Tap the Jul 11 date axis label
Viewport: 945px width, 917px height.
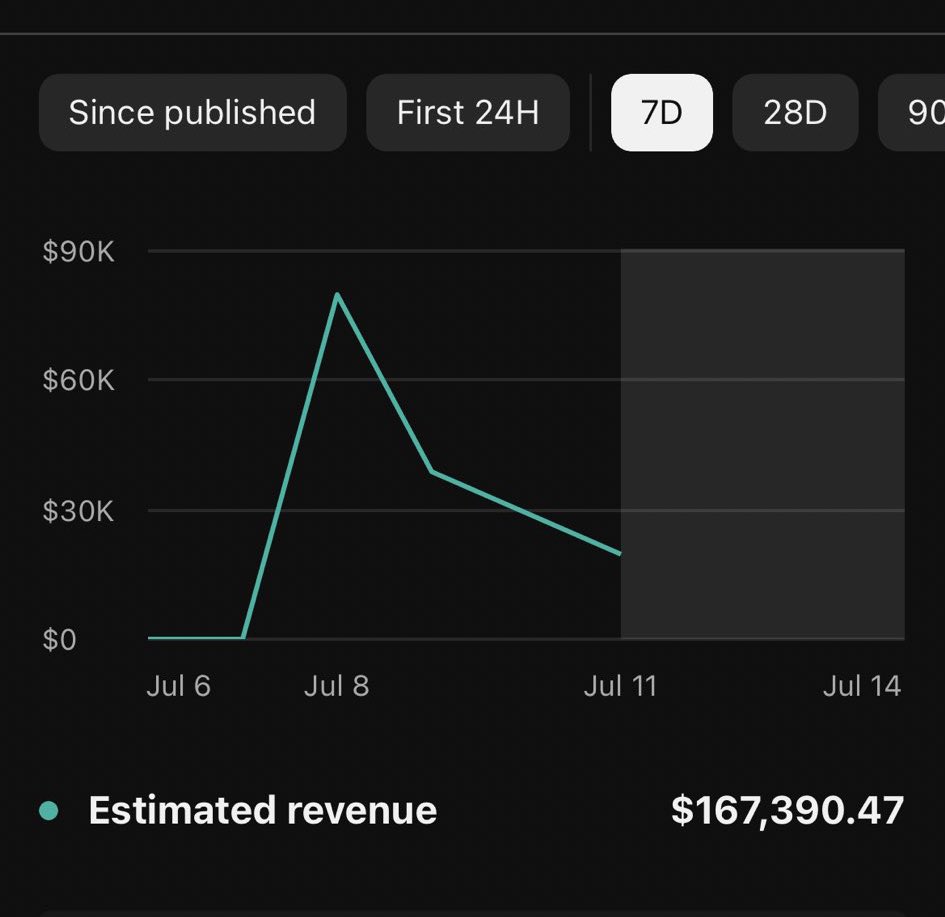pyautogui.click(x=620, y=686)
